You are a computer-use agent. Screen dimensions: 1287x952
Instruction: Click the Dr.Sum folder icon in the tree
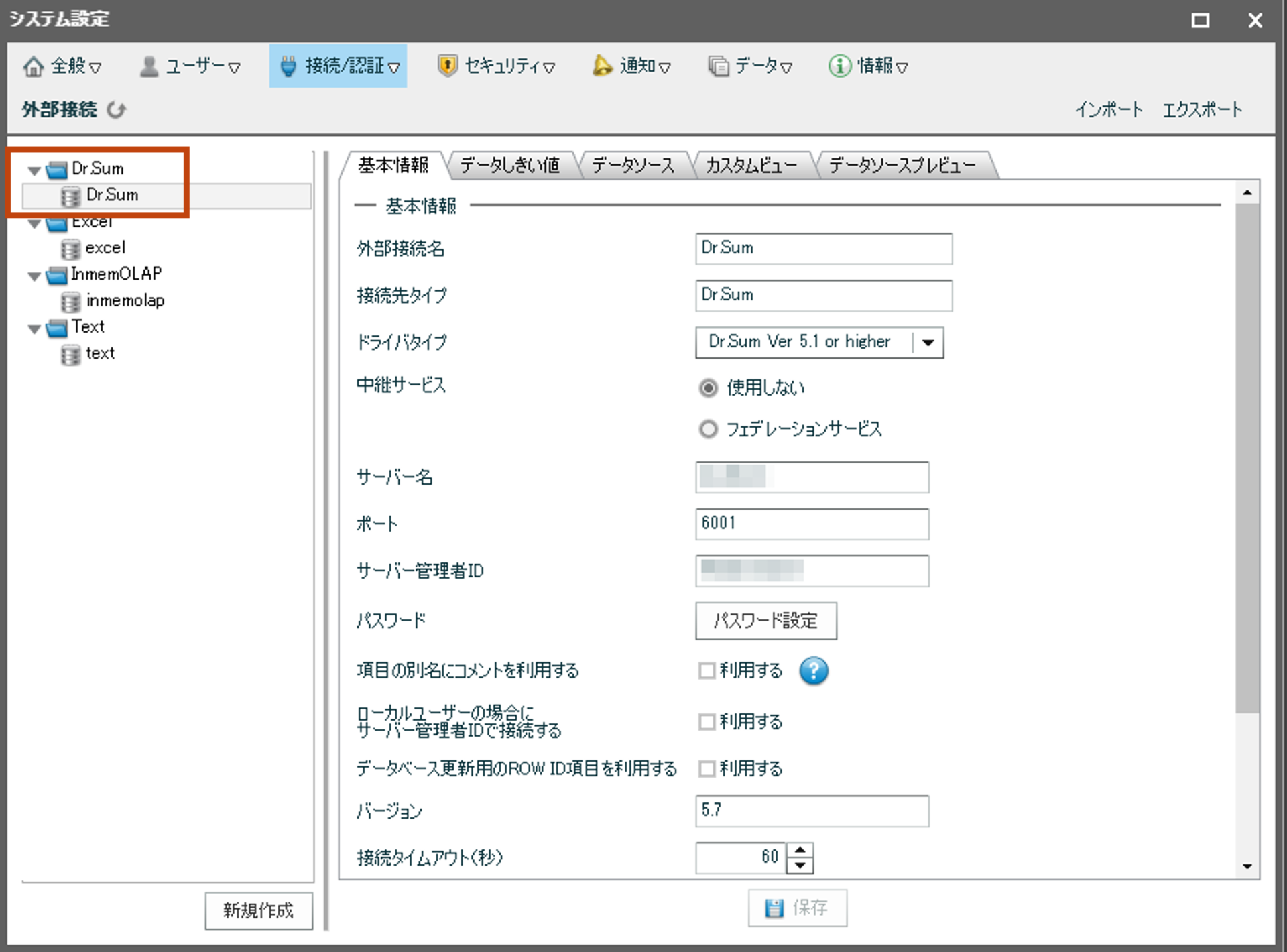tap(56, 169)
